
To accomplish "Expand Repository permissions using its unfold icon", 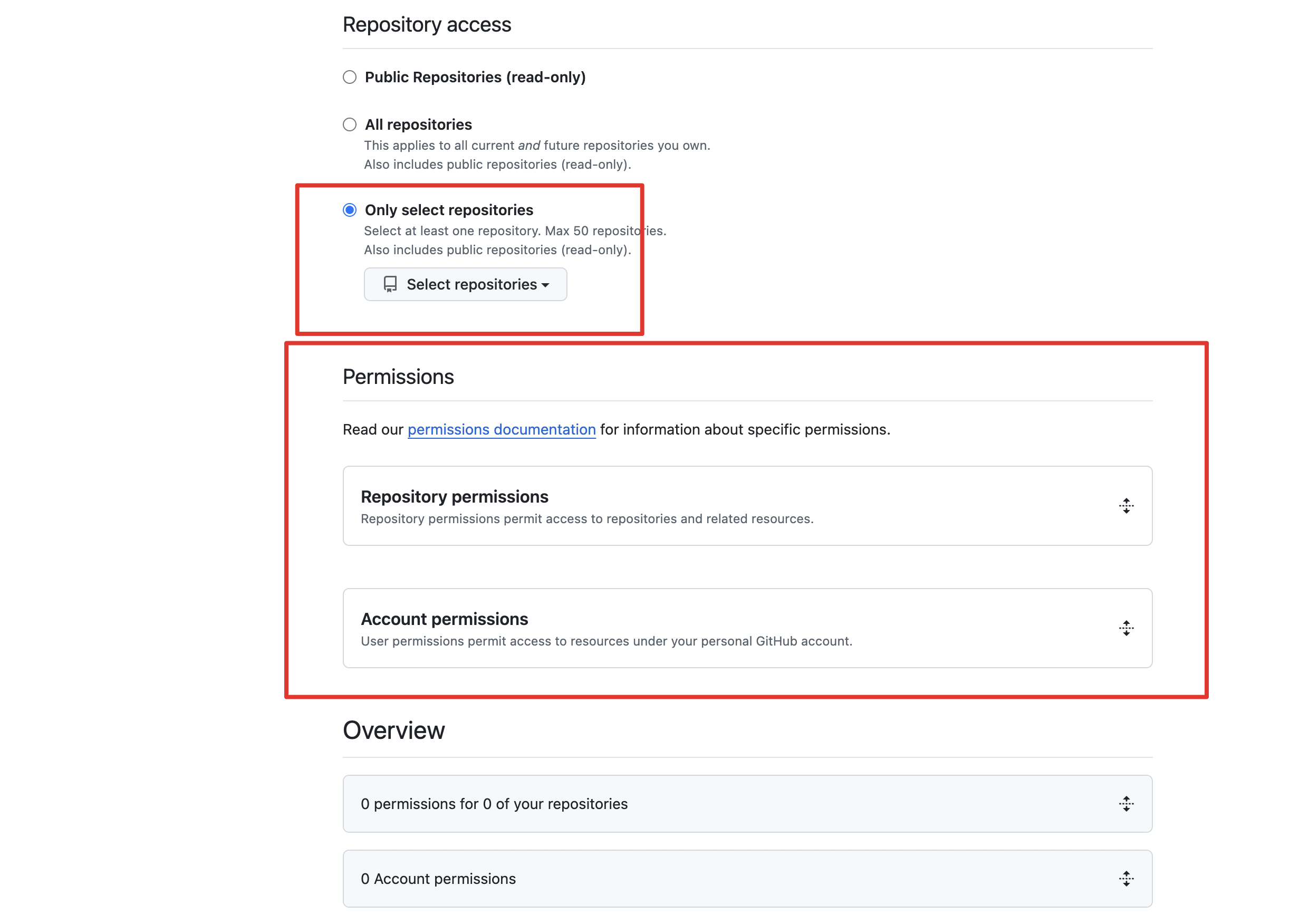I will 1126,506.
